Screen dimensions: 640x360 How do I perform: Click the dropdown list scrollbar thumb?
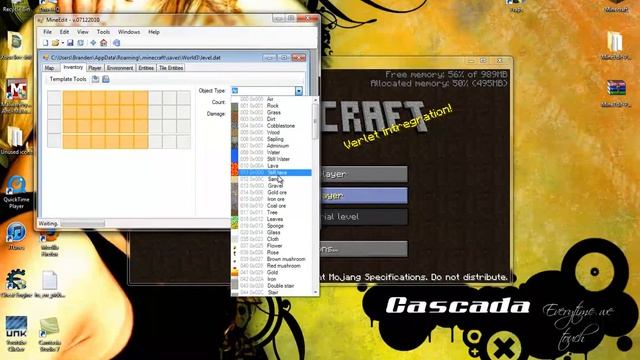coord(315,121)
